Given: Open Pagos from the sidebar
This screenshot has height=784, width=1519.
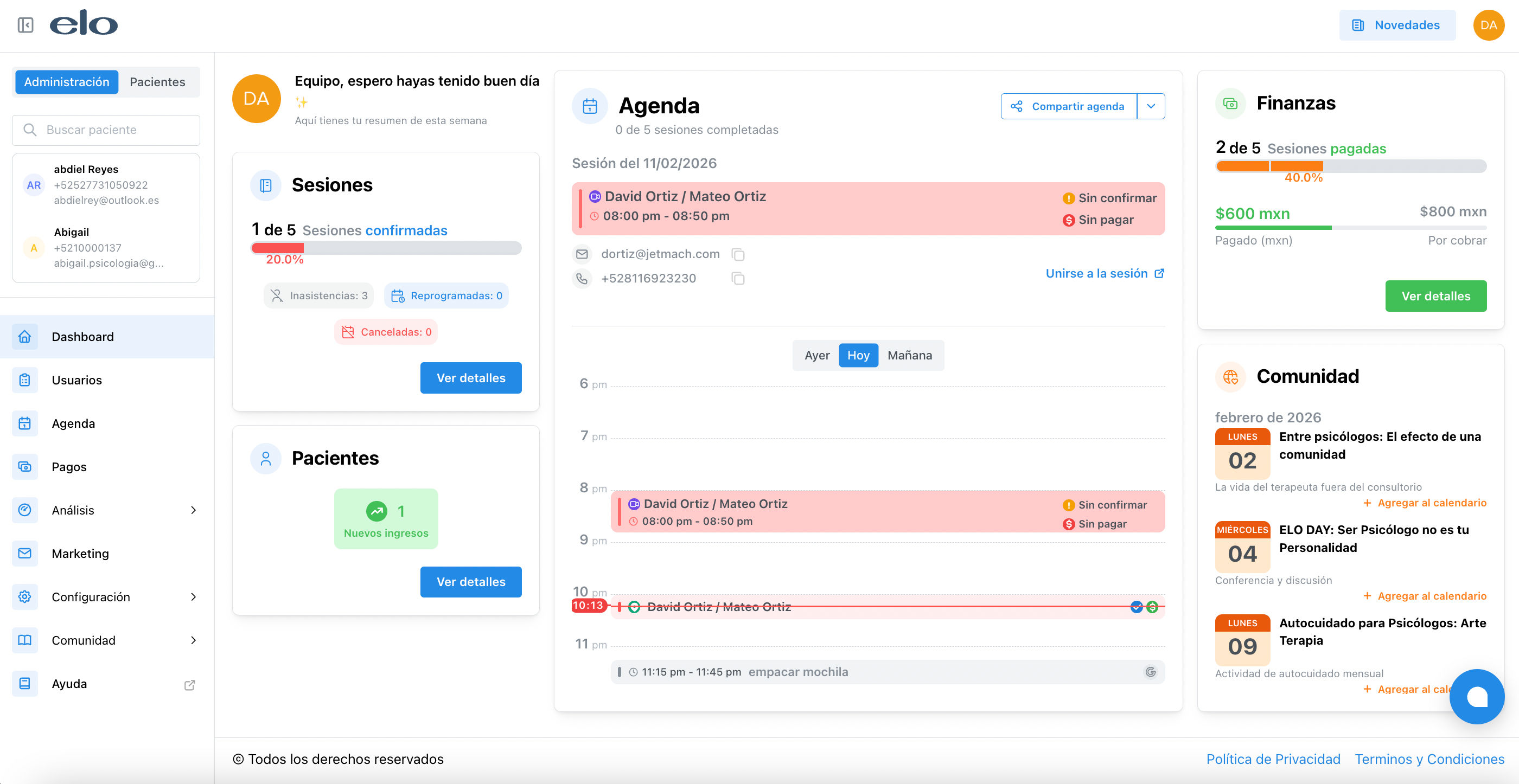Looking at the screenshot, I should pos(69,466).
